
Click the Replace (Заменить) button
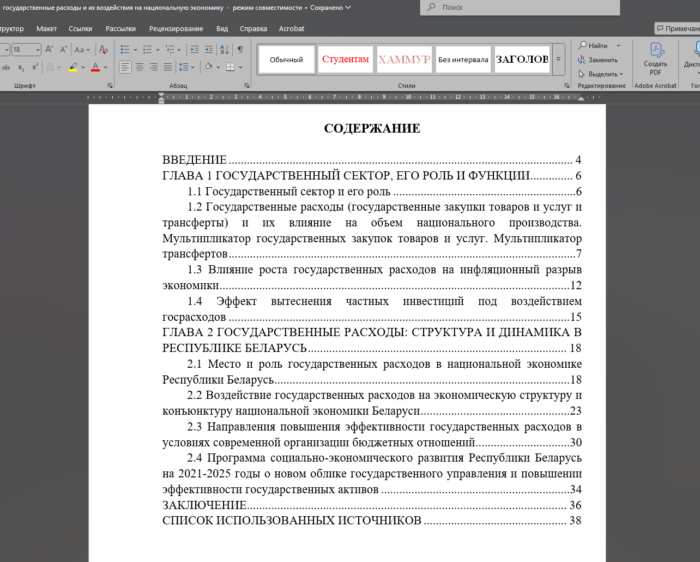pyautogui.click(x=598, y=59)
